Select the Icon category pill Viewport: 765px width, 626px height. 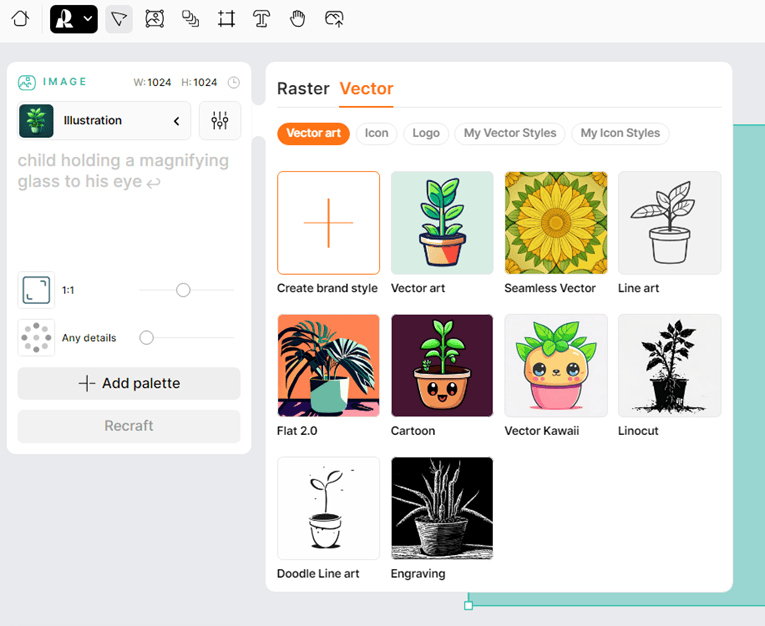pyautogui.click(x=377, y=133)
